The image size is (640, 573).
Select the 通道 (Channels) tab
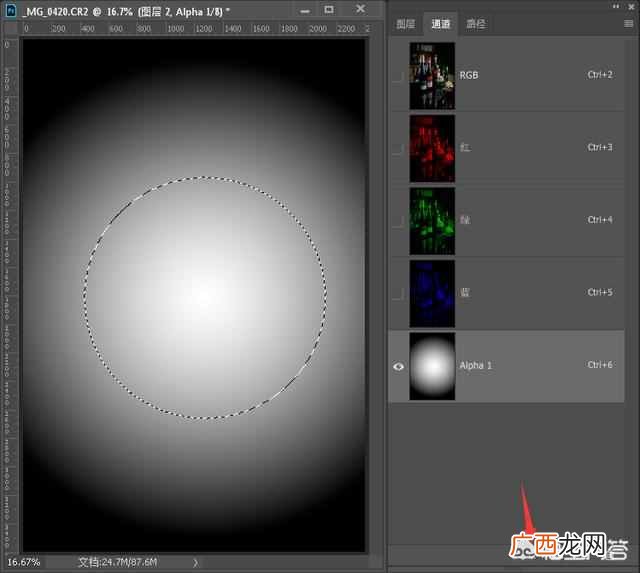click(441, 24)
